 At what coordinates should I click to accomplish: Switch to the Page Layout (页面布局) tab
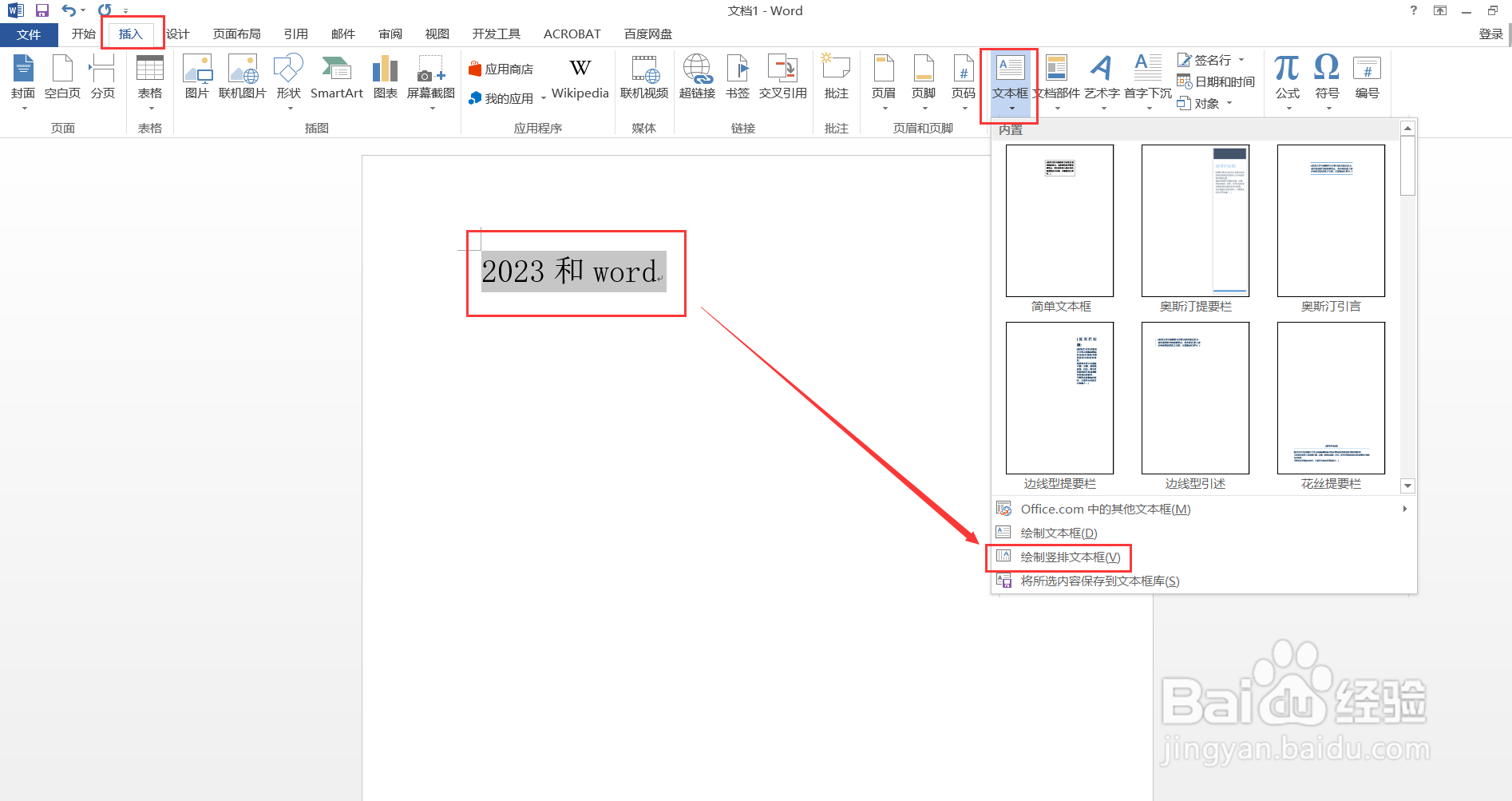coord(236,34)
